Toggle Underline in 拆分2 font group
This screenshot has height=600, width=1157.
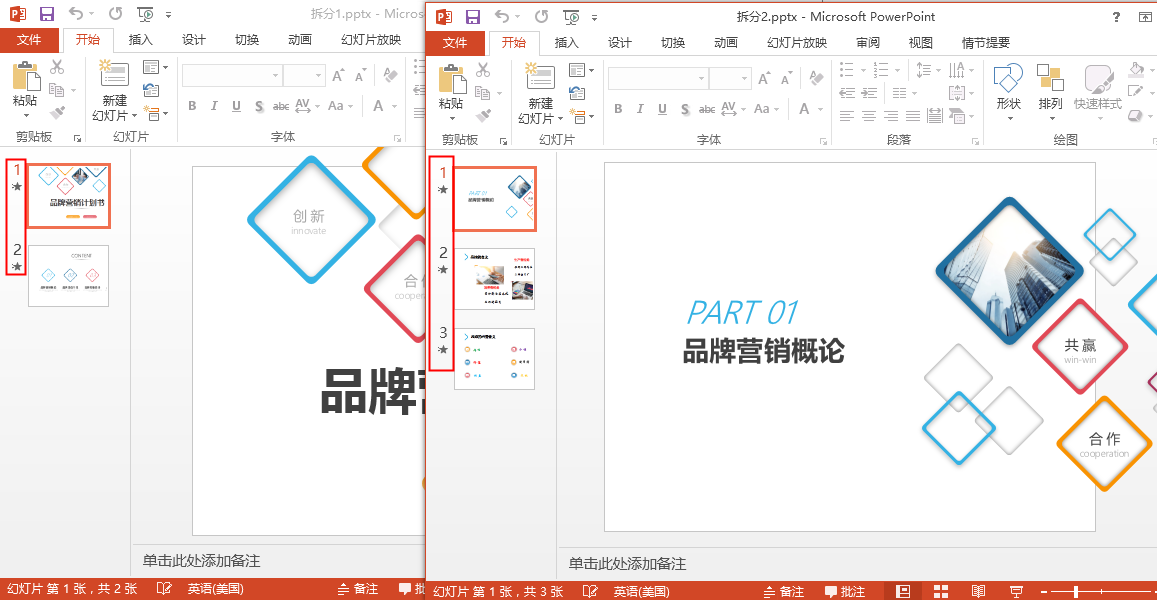coord(663,108)
